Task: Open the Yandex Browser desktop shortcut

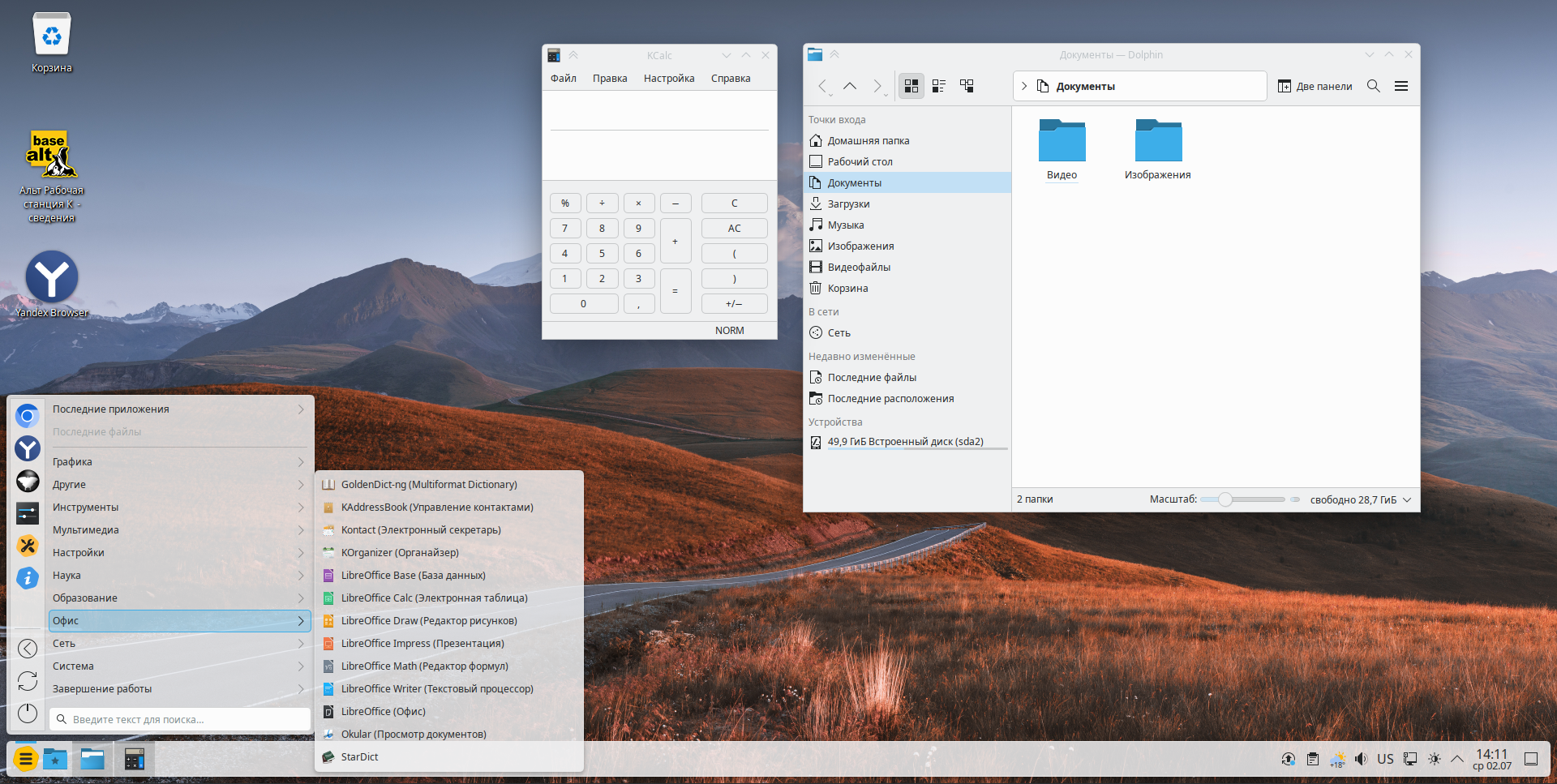Action: [52, 280]
